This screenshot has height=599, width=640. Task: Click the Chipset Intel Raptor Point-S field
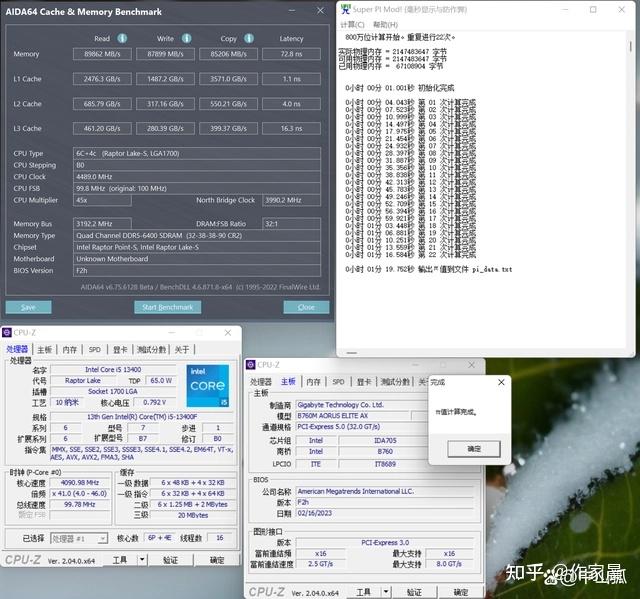(197, 247)
